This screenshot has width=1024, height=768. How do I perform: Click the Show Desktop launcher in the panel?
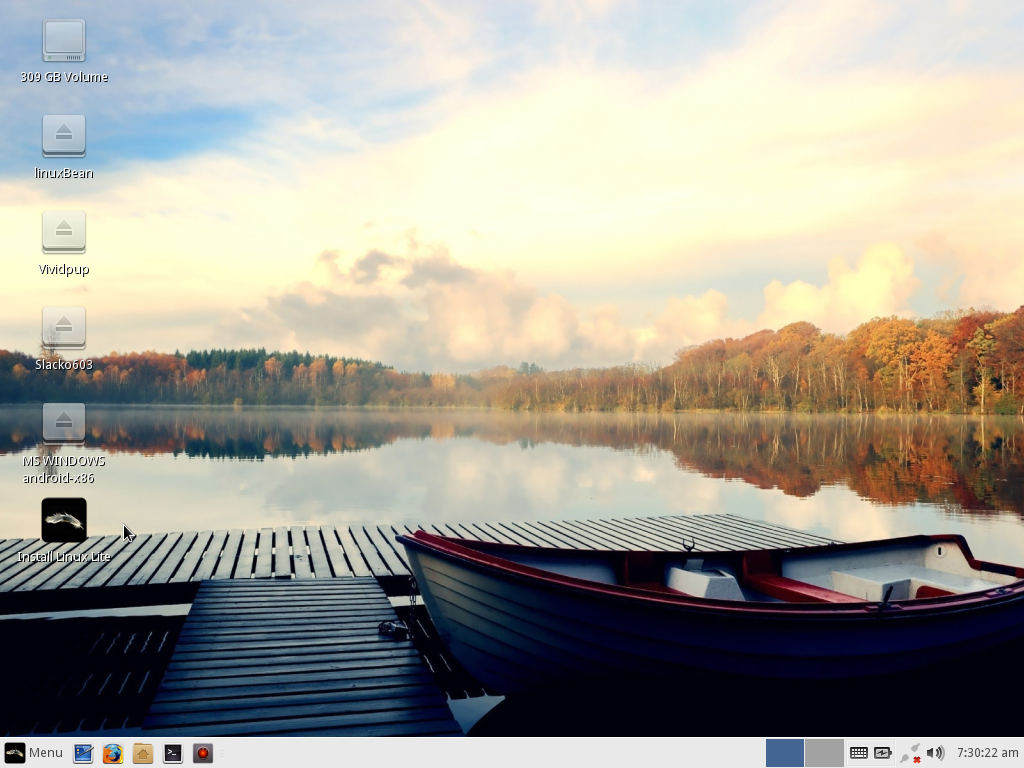click(x=83, y=754)
